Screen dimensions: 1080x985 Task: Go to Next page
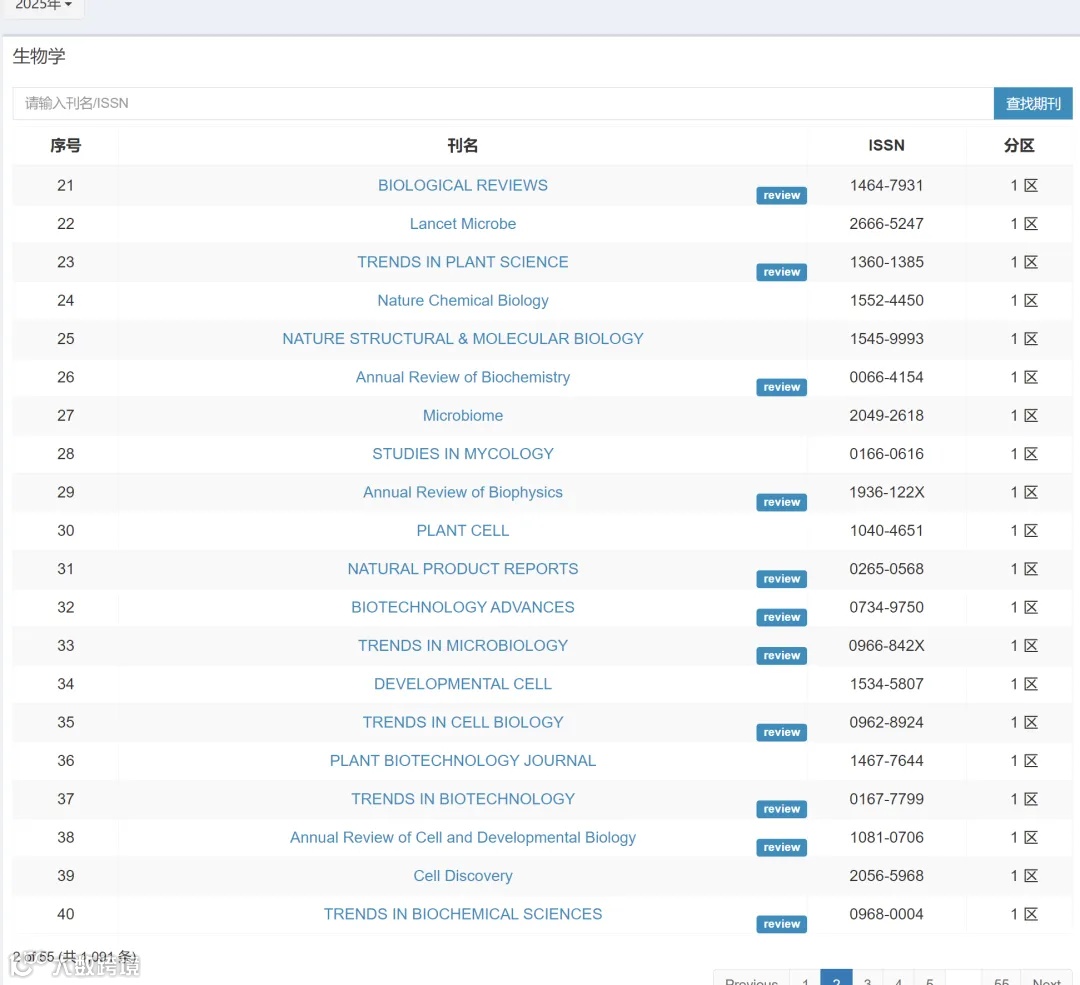(x=1046, y=978)
